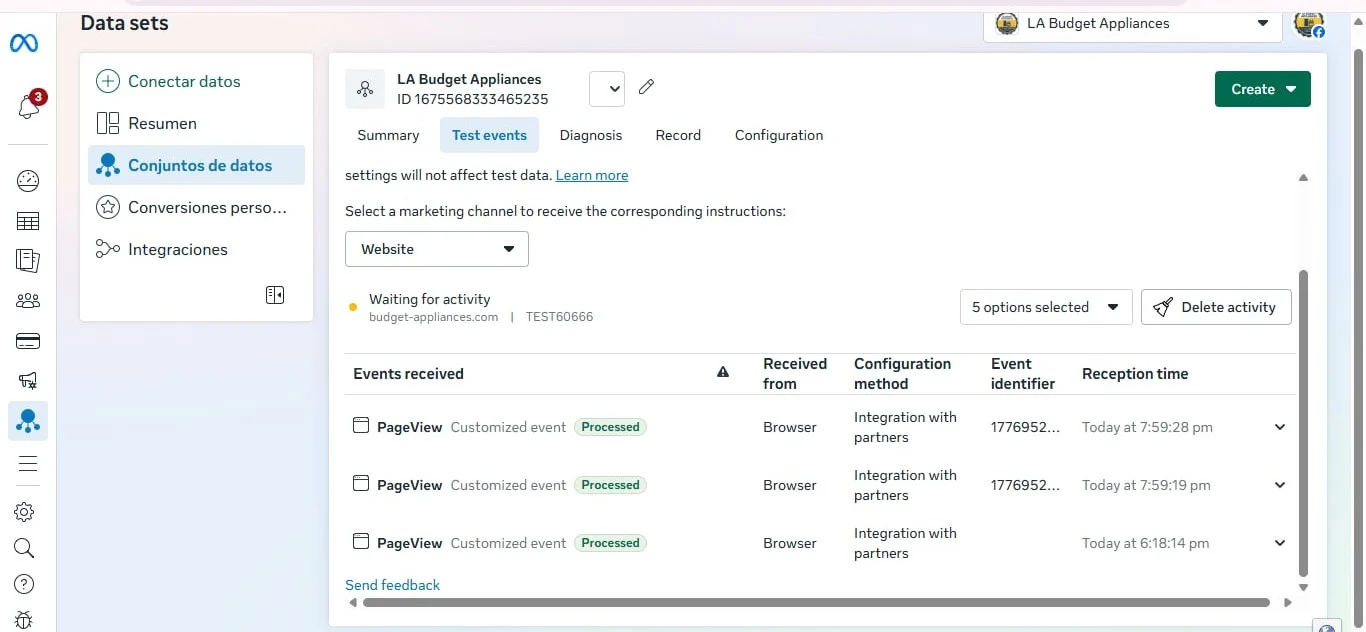Open the LA Budget Appliances account dropdown
Image resolution: width=1366 pixels, height=632 pixels.
click(1133, 24)
